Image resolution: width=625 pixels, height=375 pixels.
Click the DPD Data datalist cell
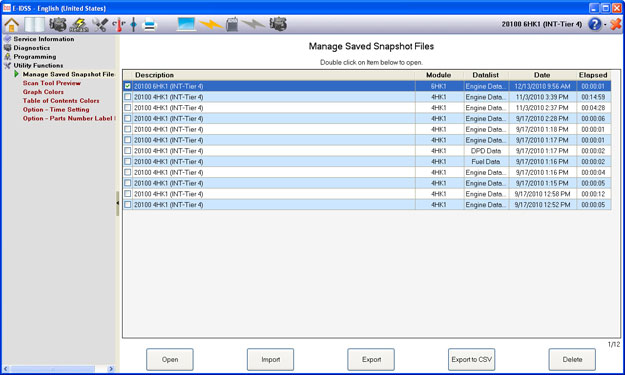click(x=485, y=151)
